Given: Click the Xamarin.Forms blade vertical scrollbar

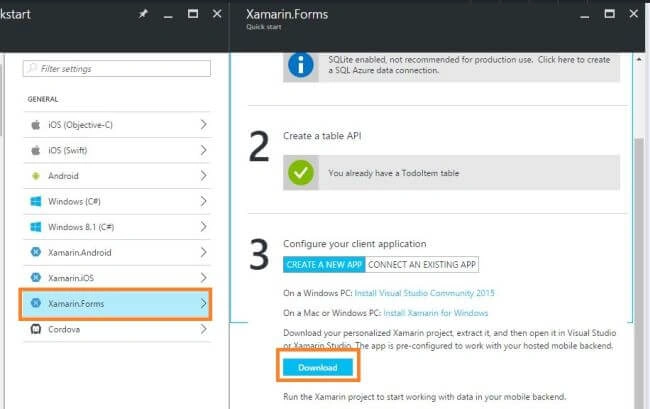Looking at the screenshot, I should (639, 273).
